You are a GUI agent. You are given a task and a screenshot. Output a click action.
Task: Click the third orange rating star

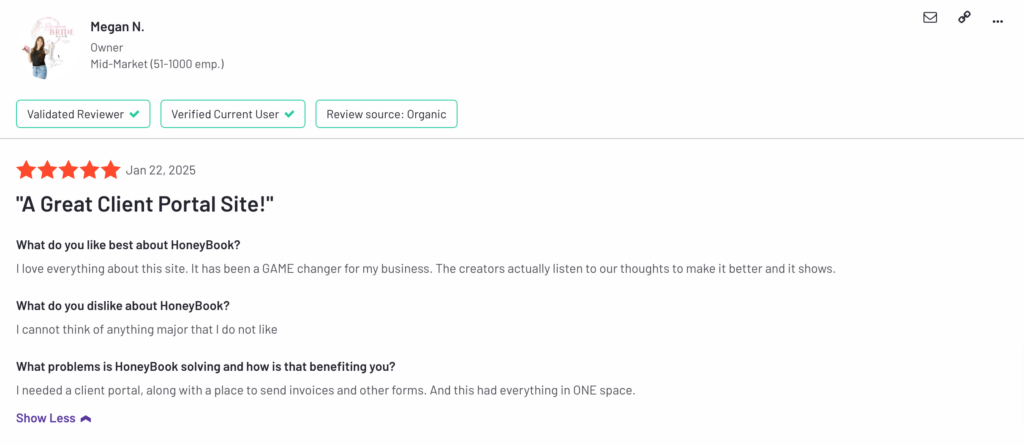coord(69,170)
